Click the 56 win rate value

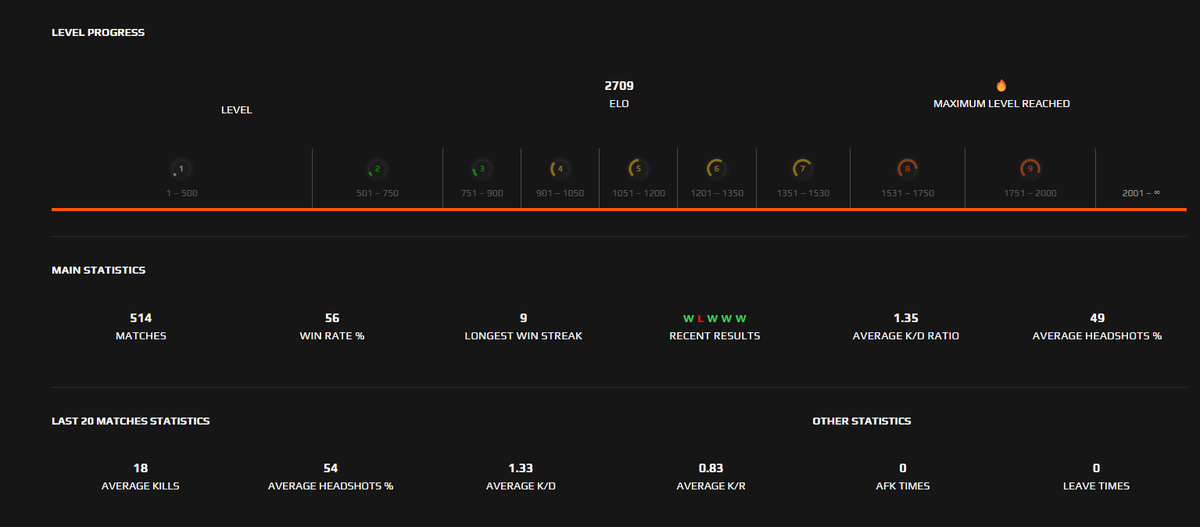tap(332, 318)
